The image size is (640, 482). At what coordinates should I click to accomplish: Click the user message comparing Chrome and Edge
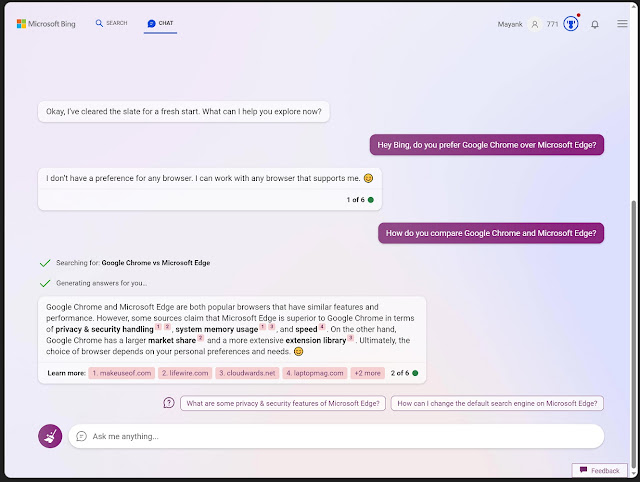tap(491, 233)
